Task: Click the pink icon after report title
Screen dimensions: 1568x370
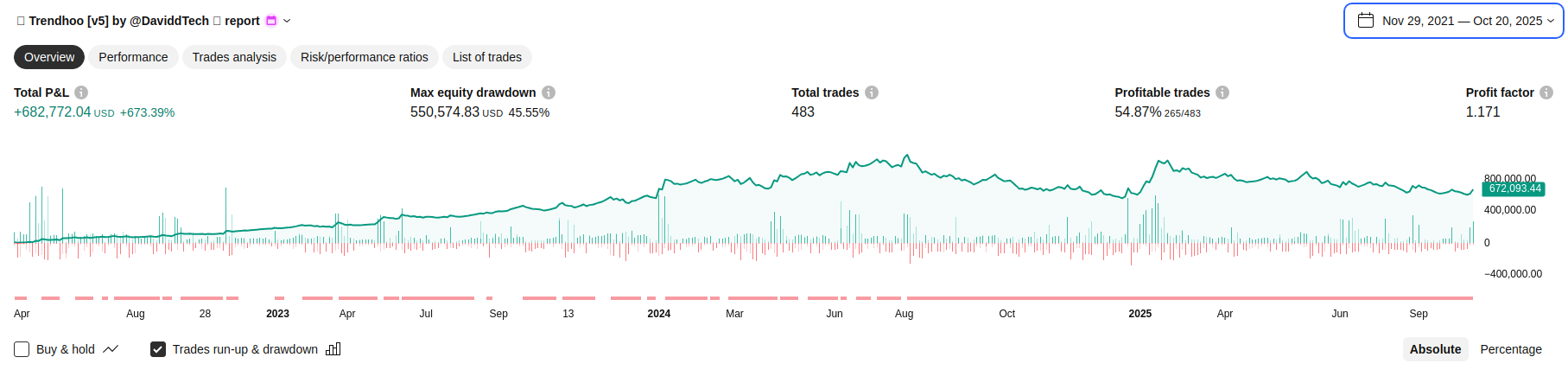Action: pos(271,21)
